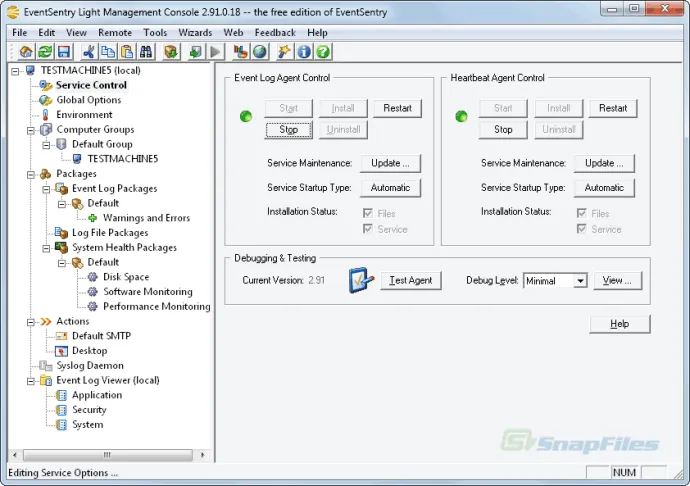
Task: Click the tree scrollbar left arrow
Action: (15, 455)
